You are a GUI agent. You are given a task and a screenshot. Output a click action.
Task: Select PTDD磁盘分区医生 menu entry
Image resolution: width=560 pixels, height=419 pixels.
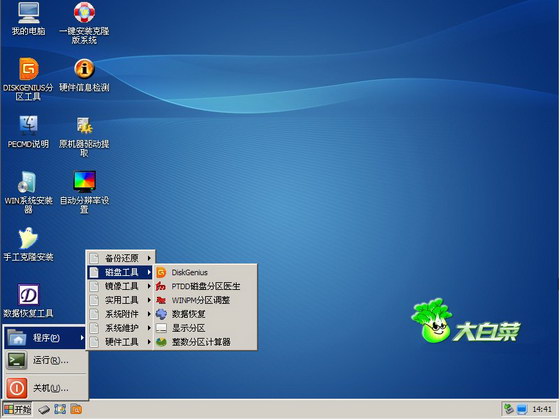tap(205, 286)
